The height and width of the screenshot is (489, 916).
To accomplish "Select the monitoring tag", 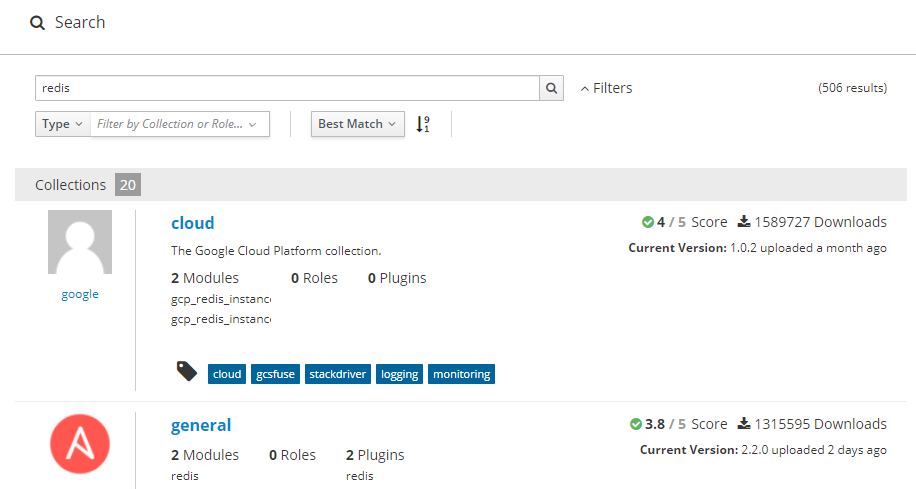I will pos(462,374).
